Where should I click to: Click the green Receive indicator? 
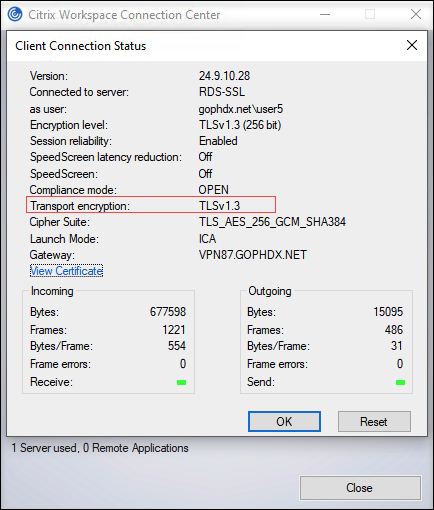point(181,382)
